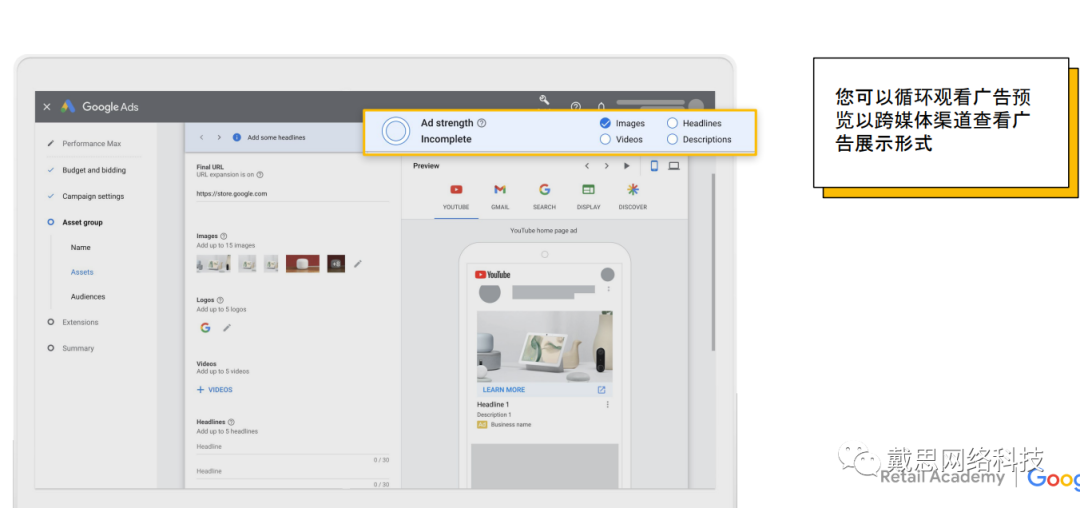Open external link icon next to LEARN MORE
This screenshot has width=1080, height=508.
coord(601,390)
